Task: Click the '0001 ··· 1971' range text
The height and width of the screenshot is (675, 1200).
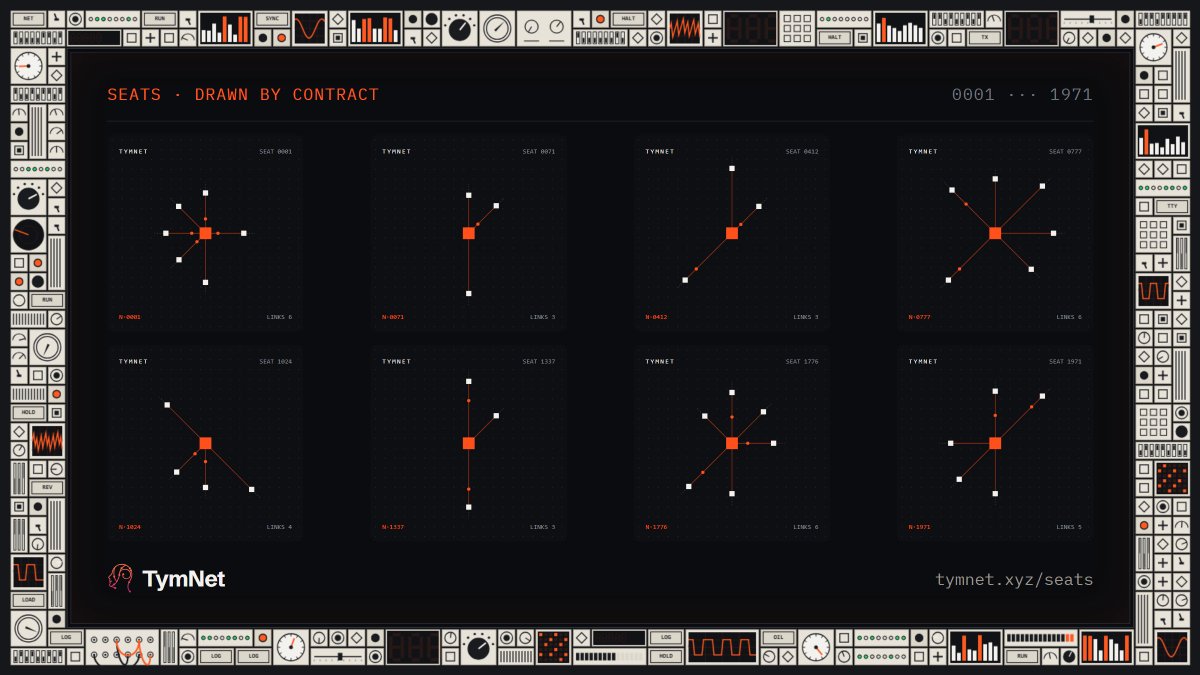Action: pyautogui.click(x=1022, y=95)
